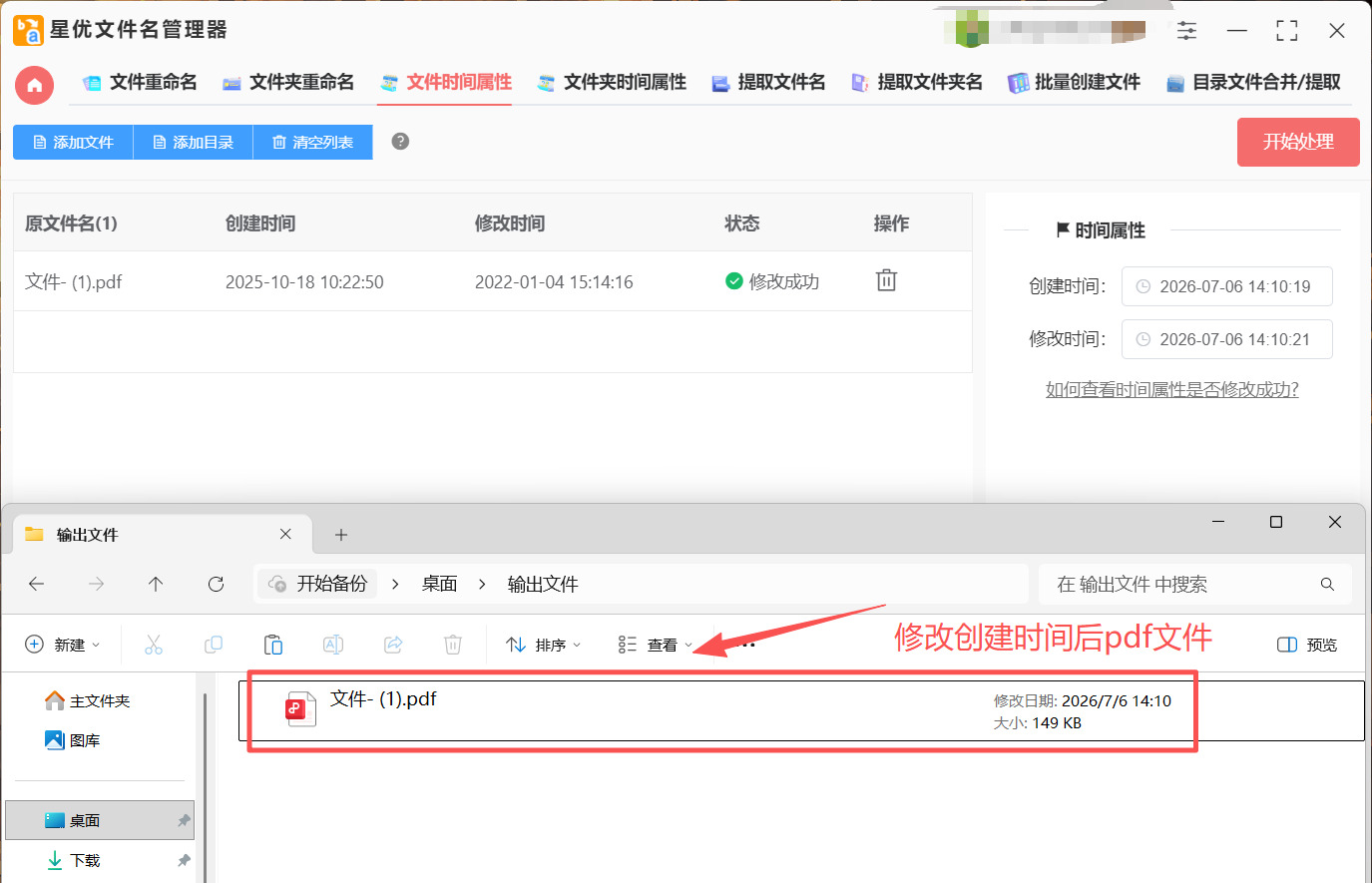Screen dimensions: 1372x883
Task: Click the Cut scissors icon
Action: click(154, 645)
